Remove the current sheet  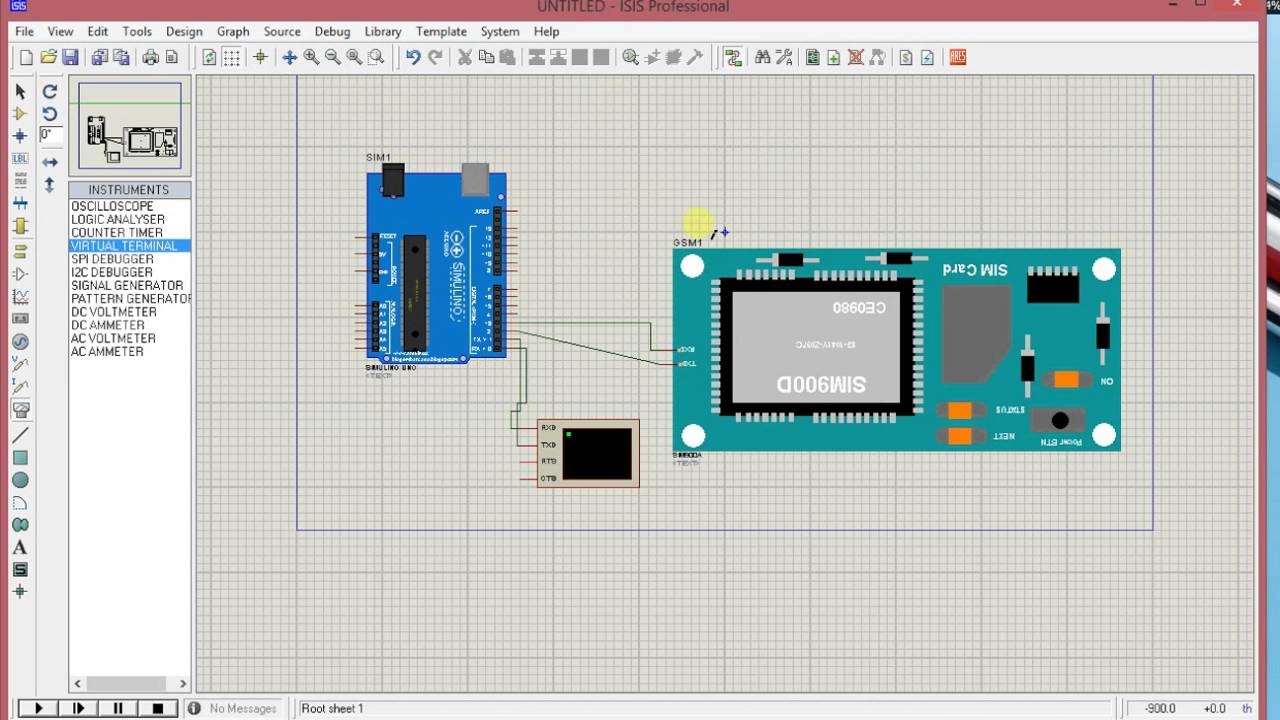coord(856,57)
